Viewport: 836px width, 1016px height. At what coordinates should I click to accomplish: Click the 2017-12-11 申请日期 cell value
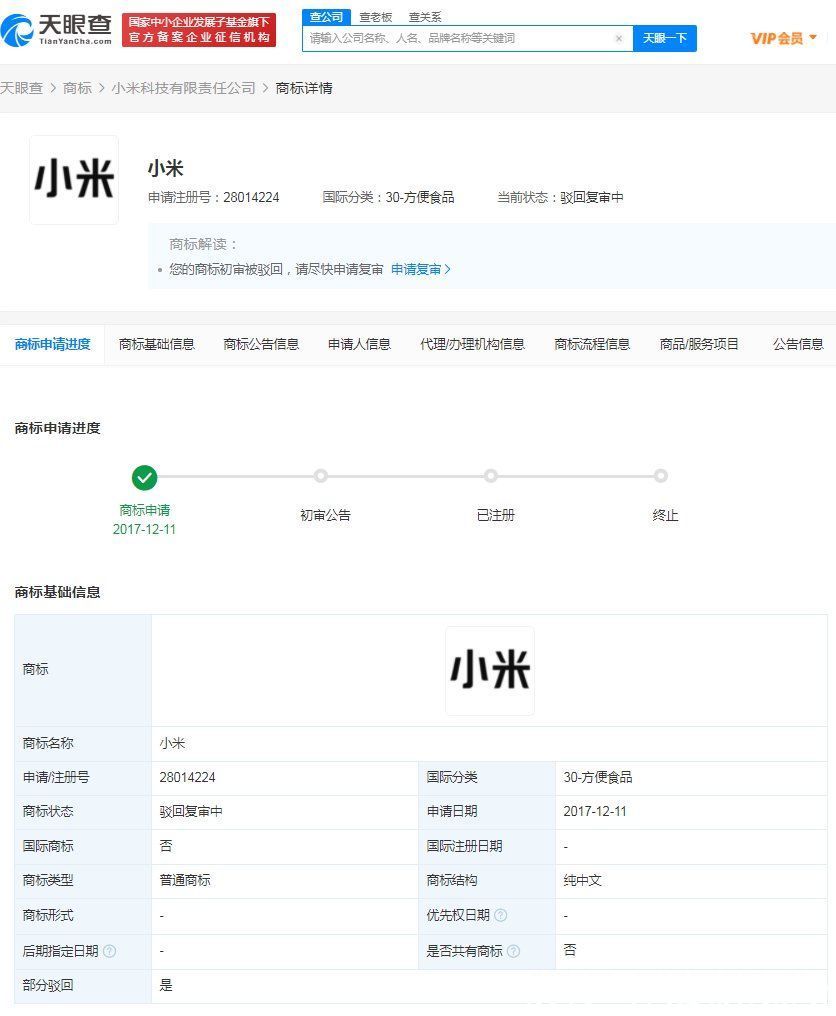[x=595, y=811]
